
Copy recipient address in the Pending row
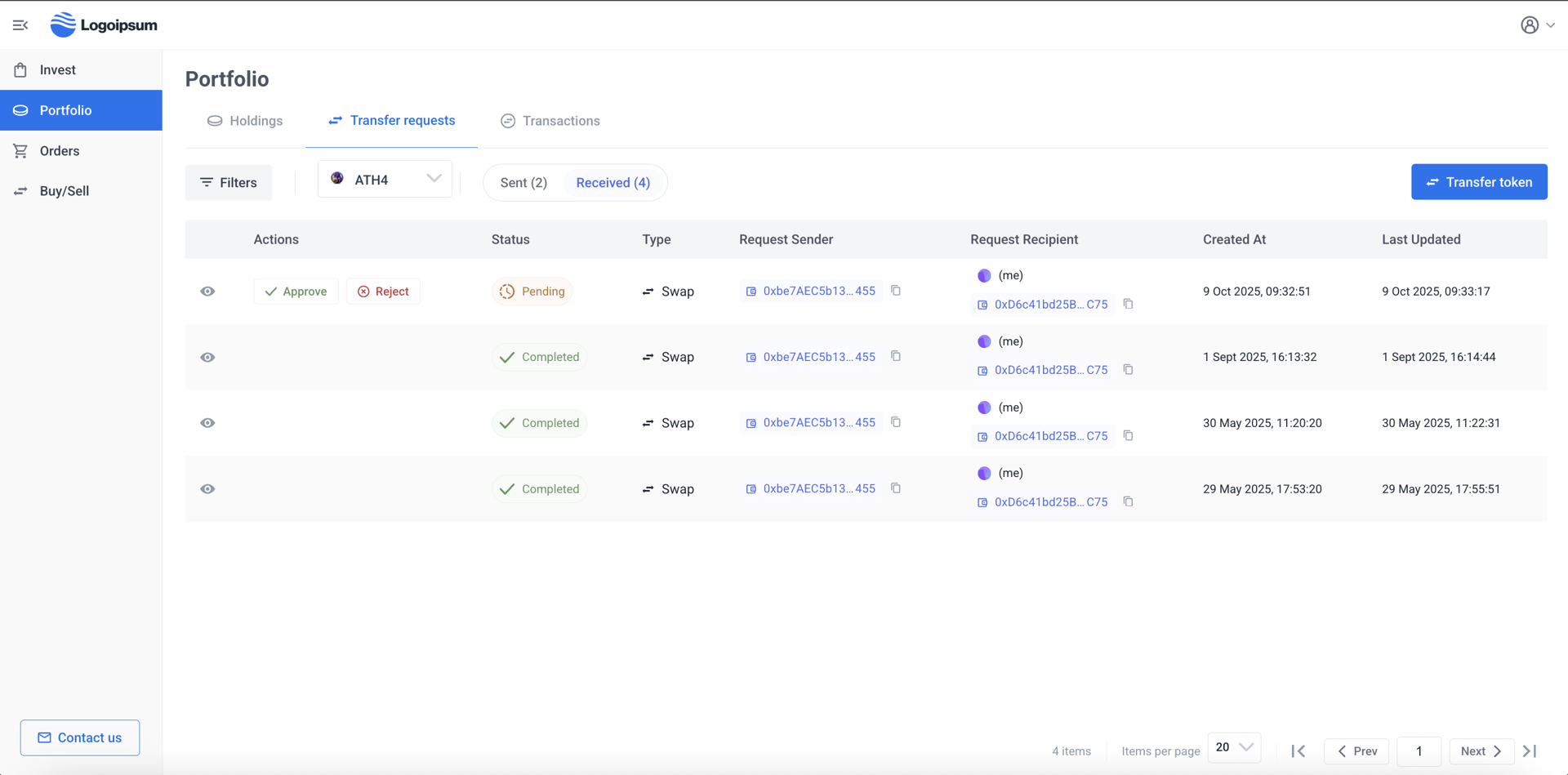1128,304
